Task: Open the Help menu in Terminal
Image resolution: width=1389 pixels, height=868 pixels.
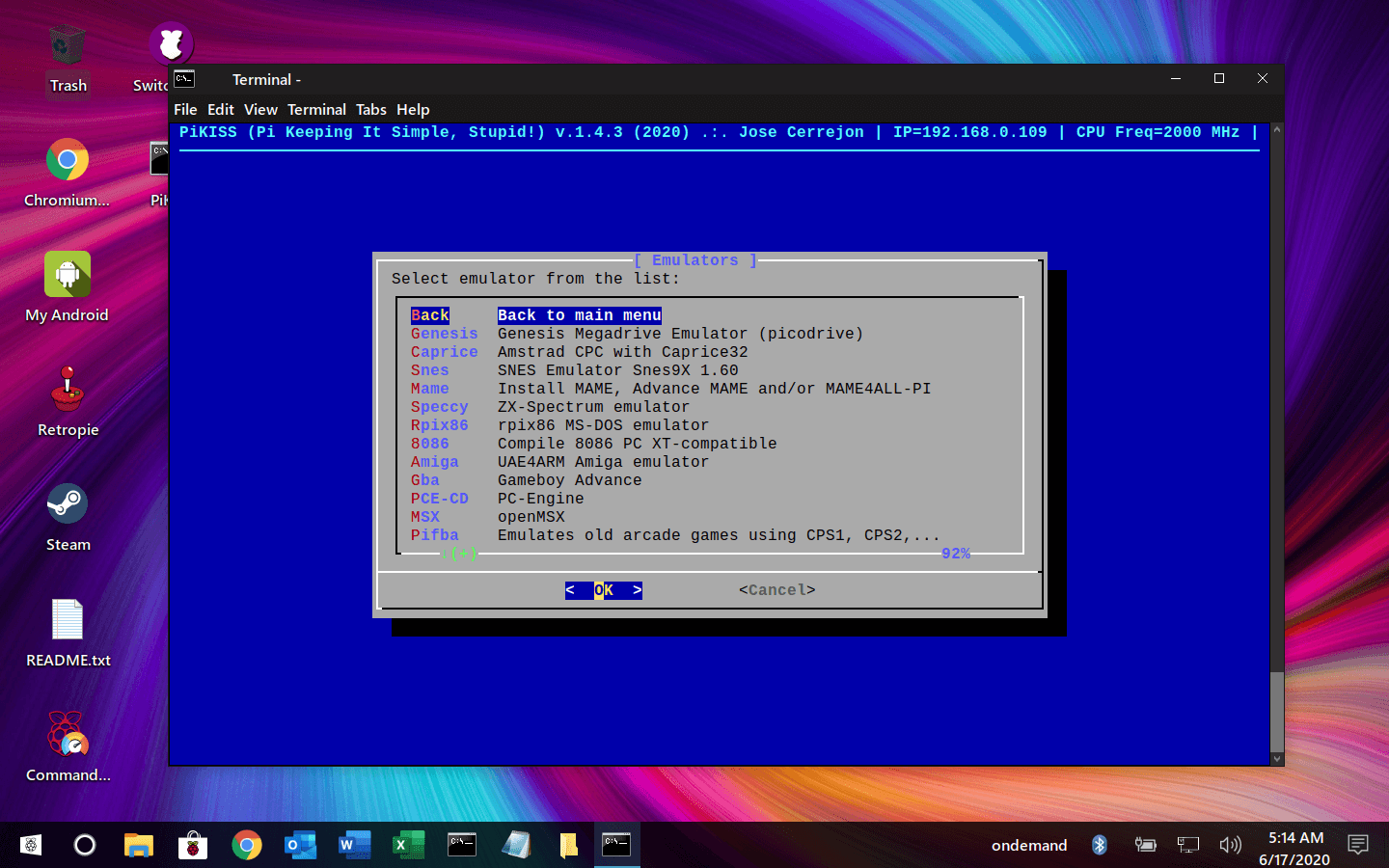Action: coord(413,109)
